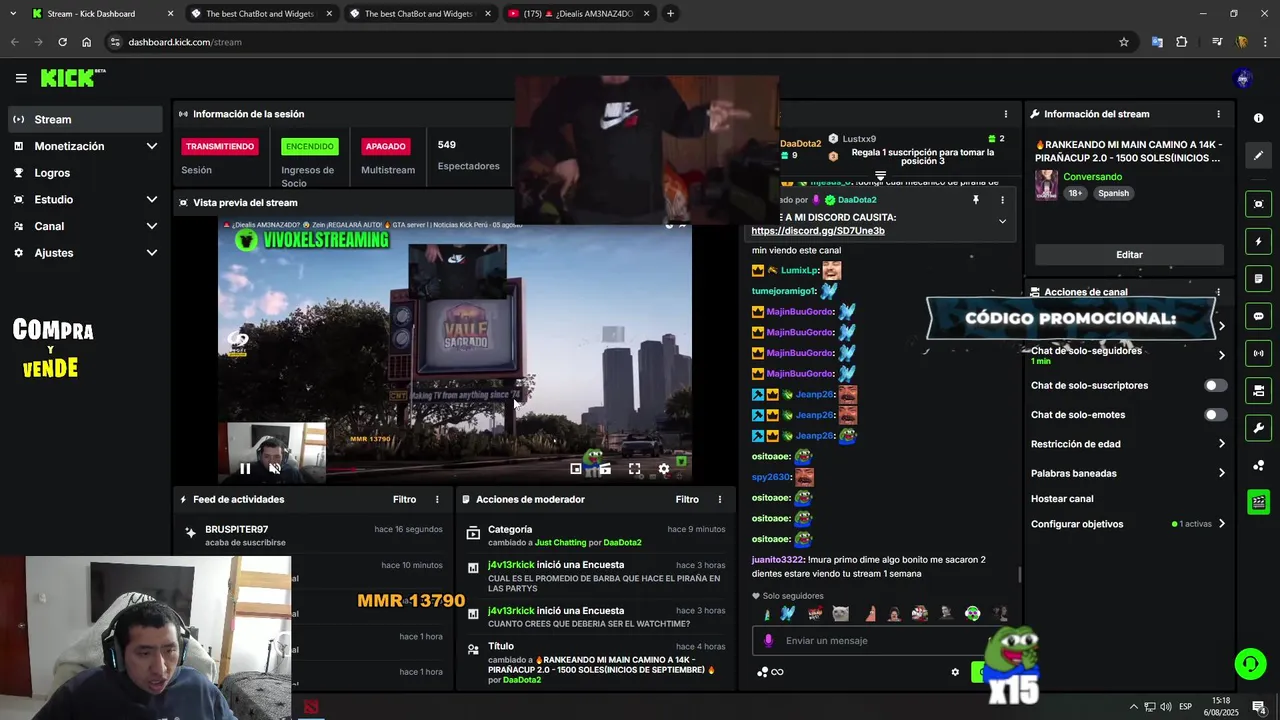Click Just Chatting link in moderator actions
The height and width of the screenshot is (720, 1280).
tap(560, 543)
